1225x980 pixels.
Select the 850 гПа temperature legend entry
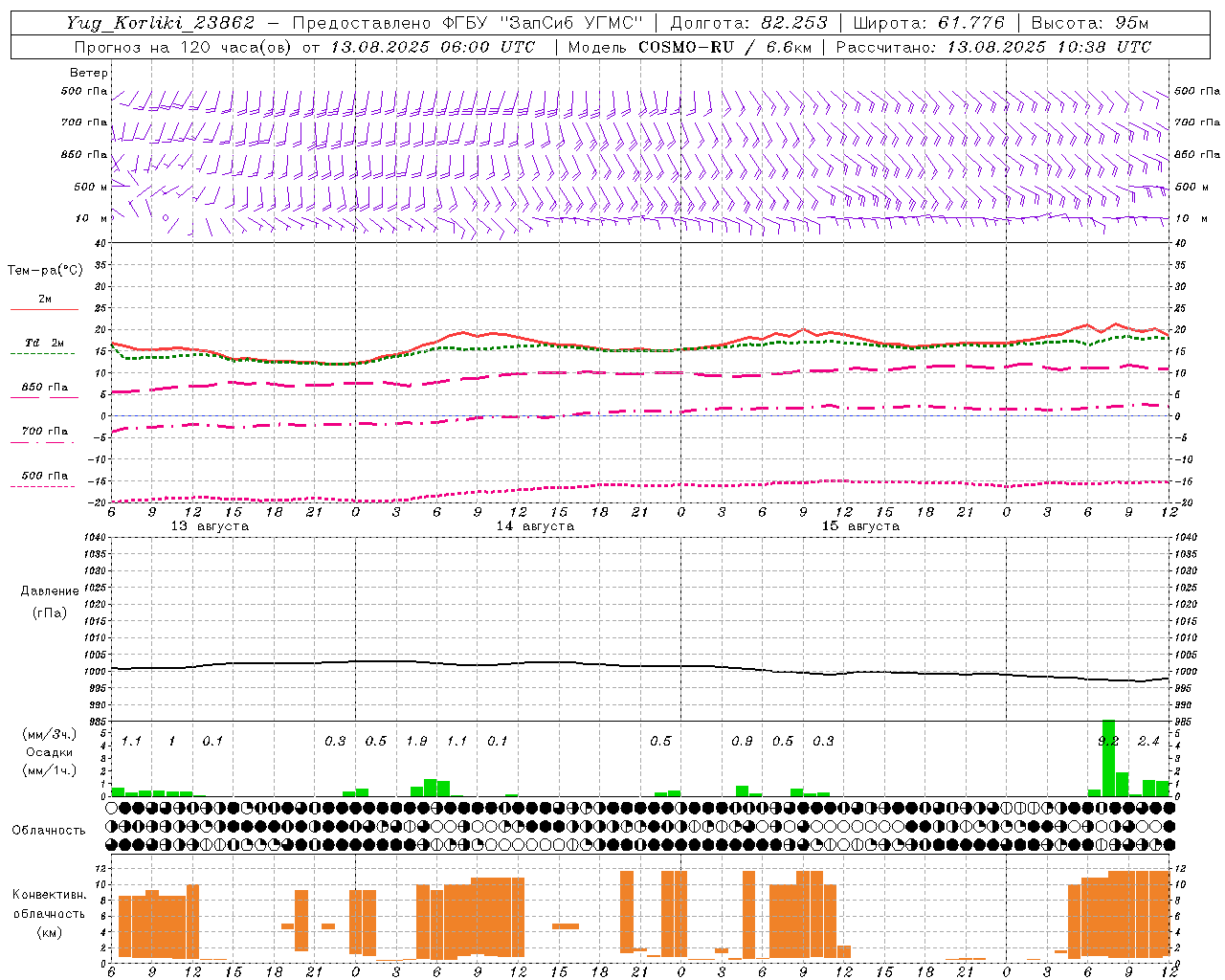44,388
